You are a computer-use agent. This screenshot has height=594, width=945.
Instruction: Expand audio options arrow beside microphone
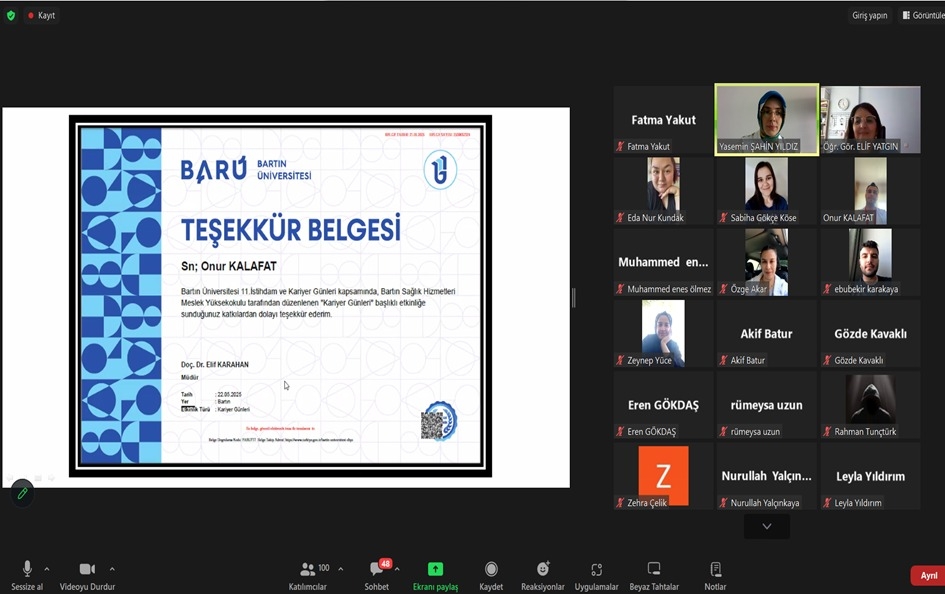47,569
